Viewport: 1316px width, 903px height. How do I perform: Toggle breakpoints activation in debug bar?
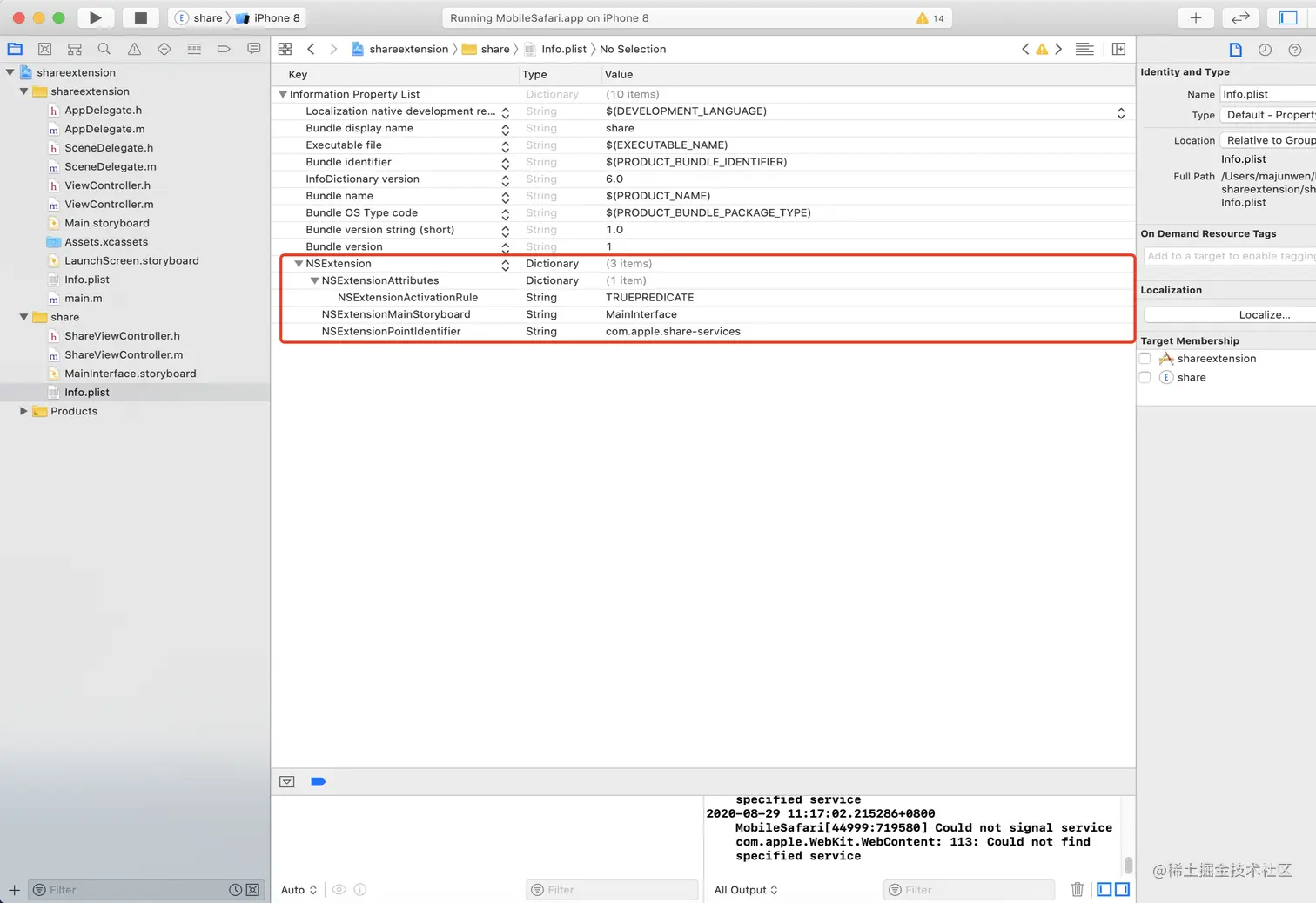319,781
